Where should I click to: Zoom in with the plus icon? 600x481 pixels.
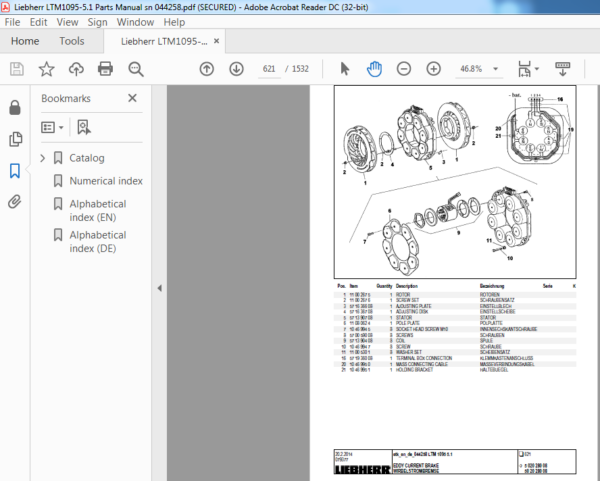click(x=434, y=69)
